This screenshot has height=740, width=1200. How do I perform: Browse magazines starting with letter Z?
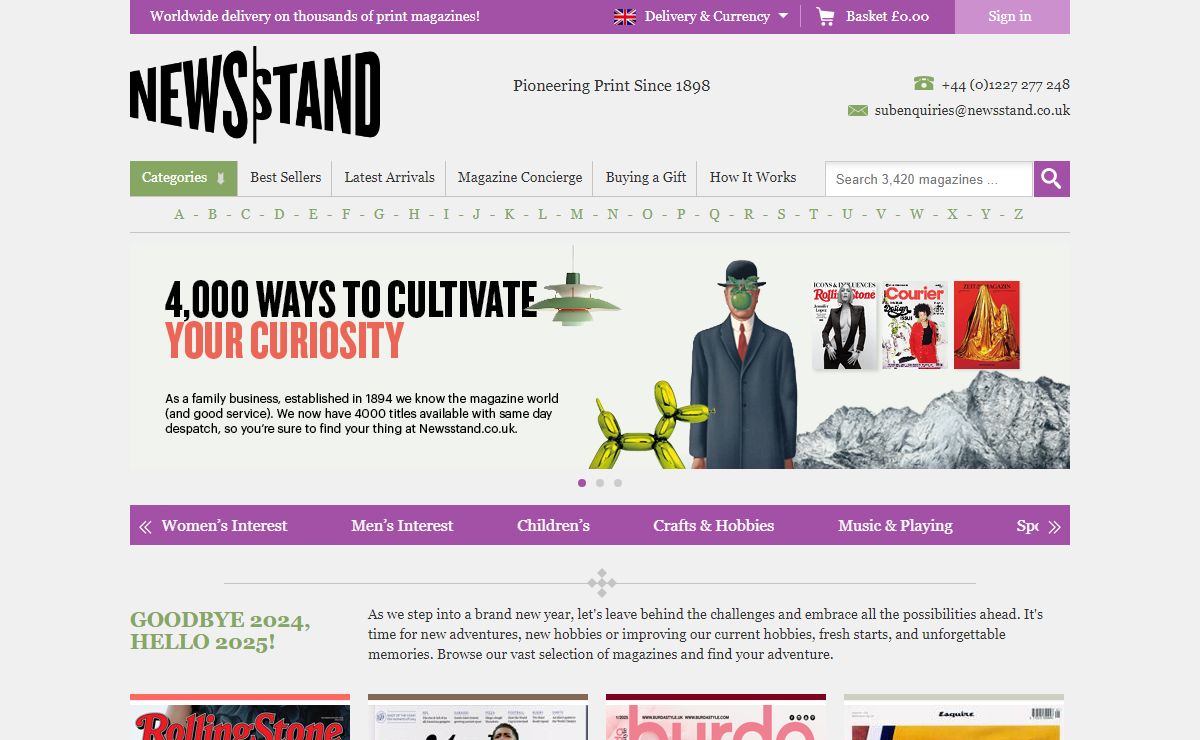(x=1019, y=214)
